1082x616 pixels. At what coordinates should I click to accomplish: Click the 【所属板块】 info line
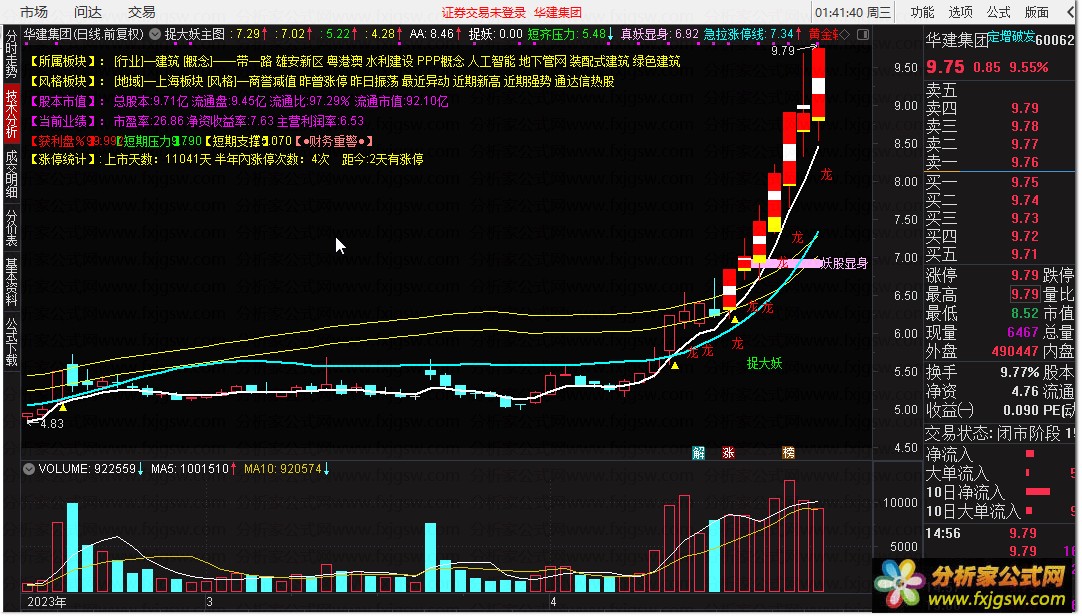pos(354,62)
